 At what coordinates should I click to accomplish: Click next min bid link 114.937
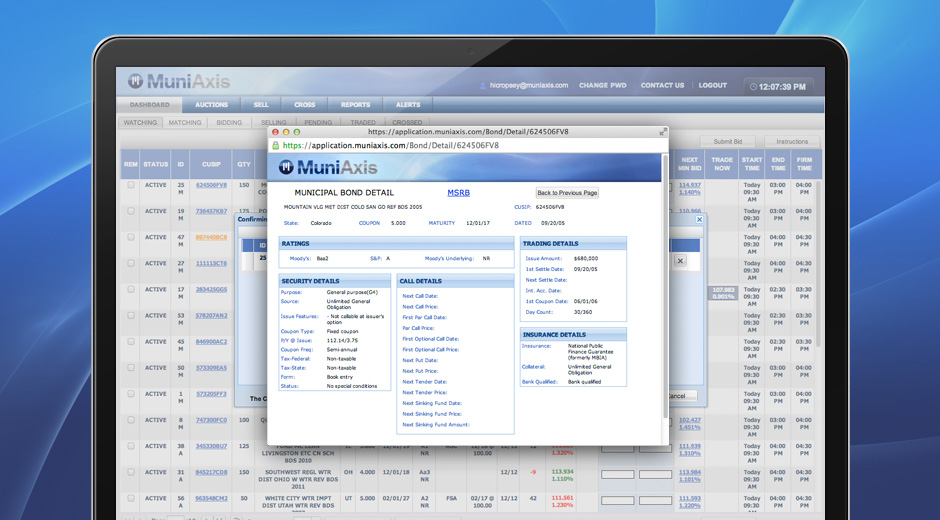689,185
